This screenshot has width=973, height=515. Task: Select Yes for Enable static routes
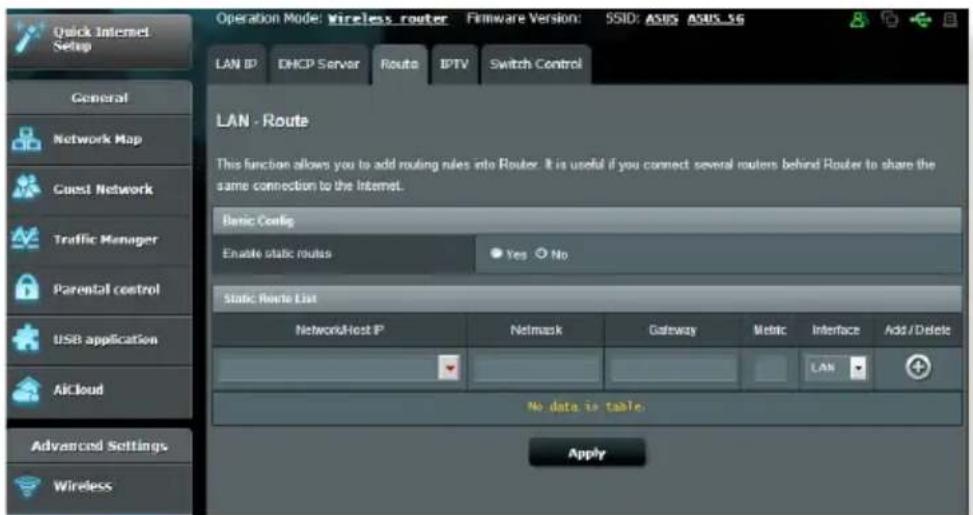[x=496, y=254]
